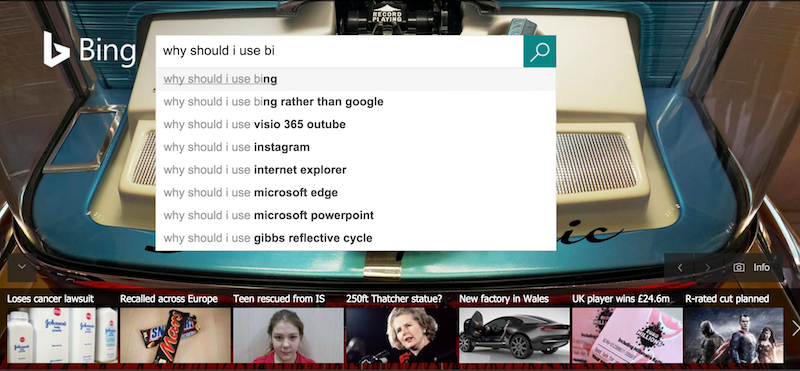Image resolution: width=800 pixels, height=371 pixels.
Task: Open the Bing logo home link
Action: pos(89,50)
